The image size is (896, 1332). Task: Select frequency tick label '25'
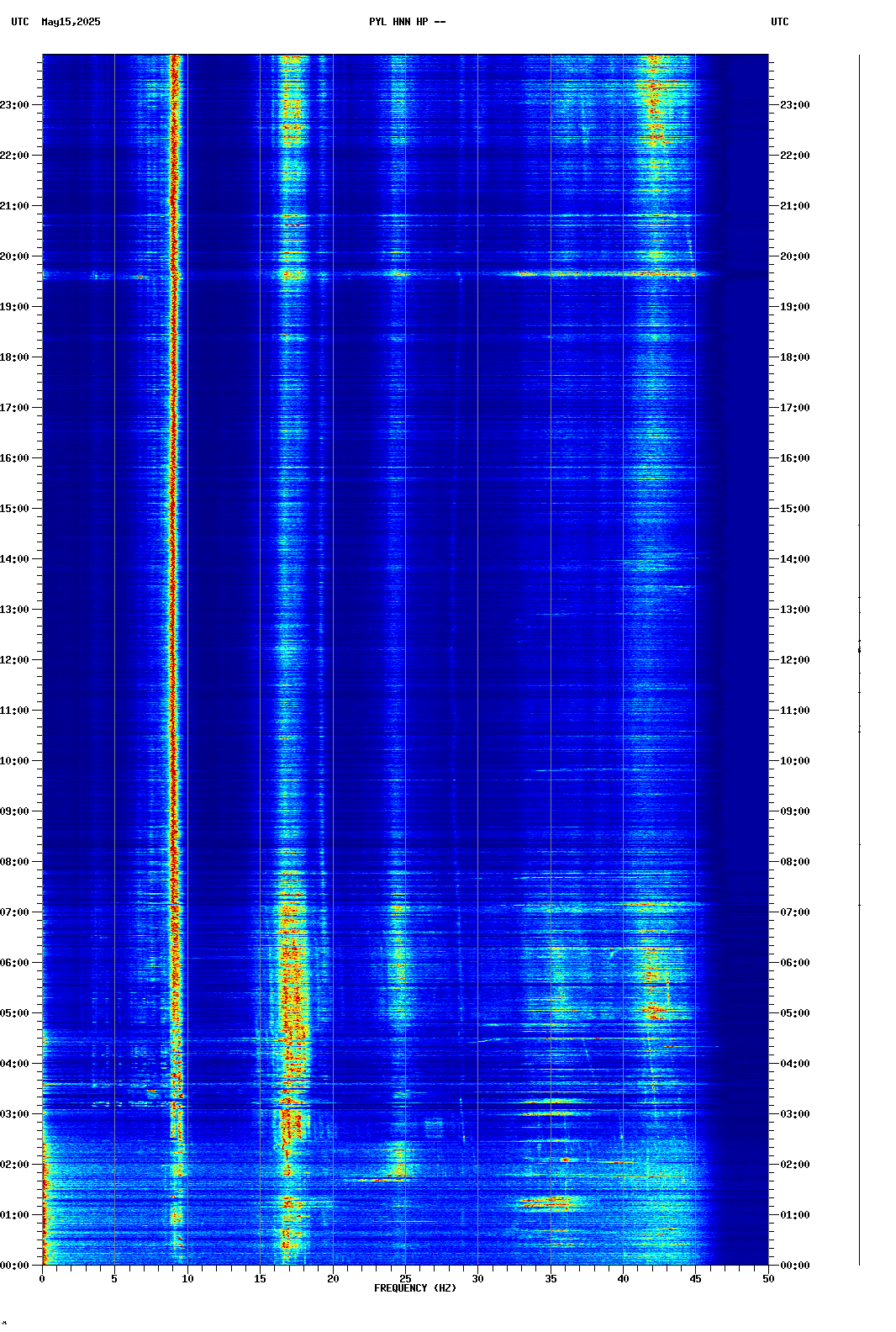click(x=405, y=1279)
